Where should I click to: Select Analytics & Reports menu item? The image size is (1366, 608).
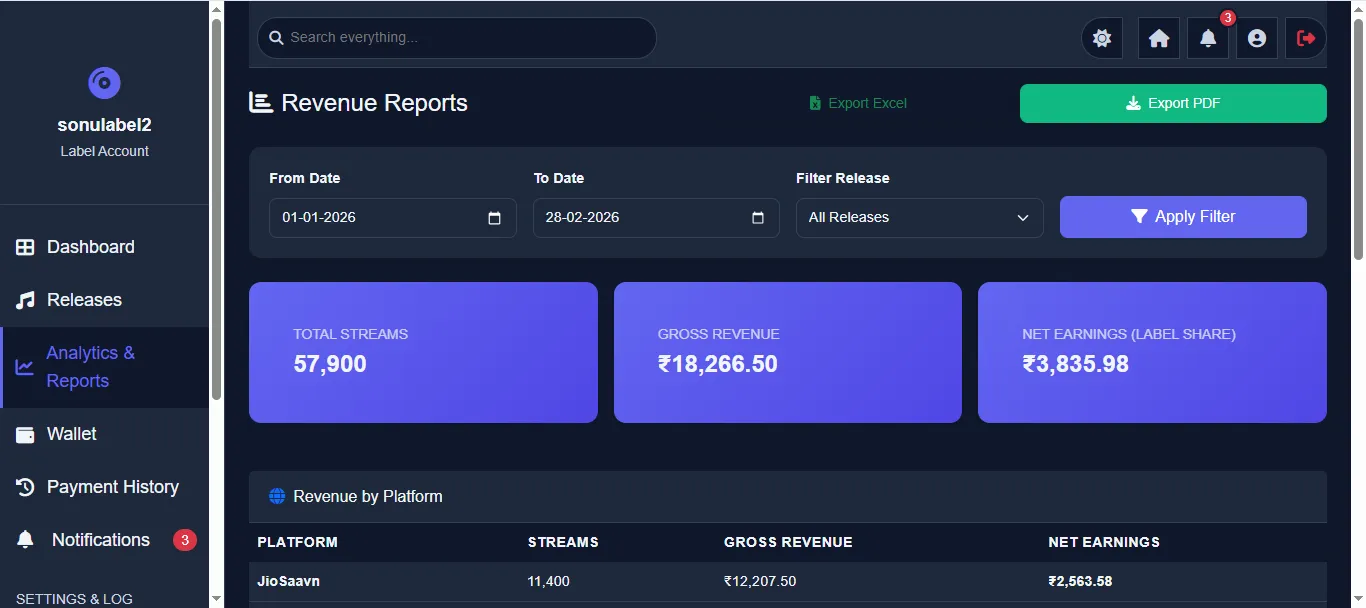click(104, 367)
